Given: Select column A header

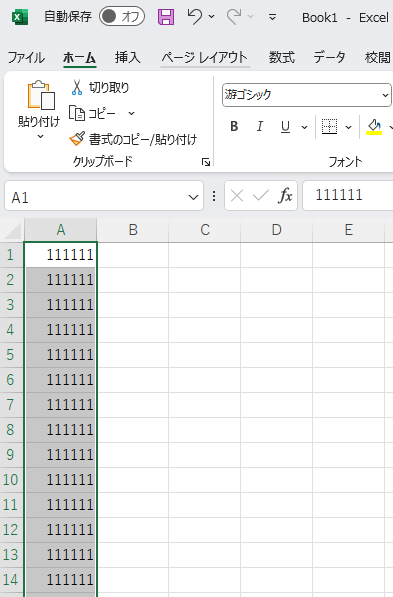Looking at the screenshot, I should (61, 230).
